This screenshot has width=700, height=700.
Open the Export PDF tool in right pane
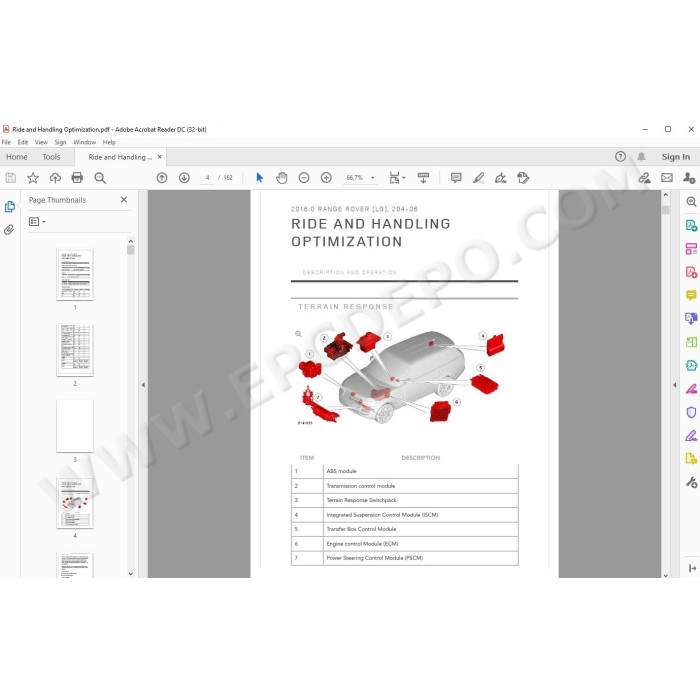pos(691,225)
